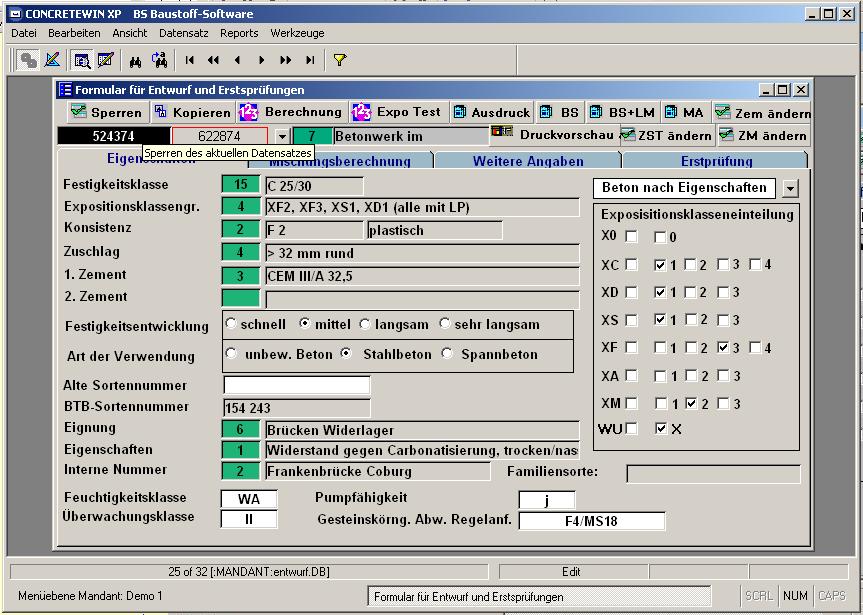The image size is (863, 615).
Task: Uncheck XM exposure class box 2
Action: pyautogui.click(x=691, y=403)
